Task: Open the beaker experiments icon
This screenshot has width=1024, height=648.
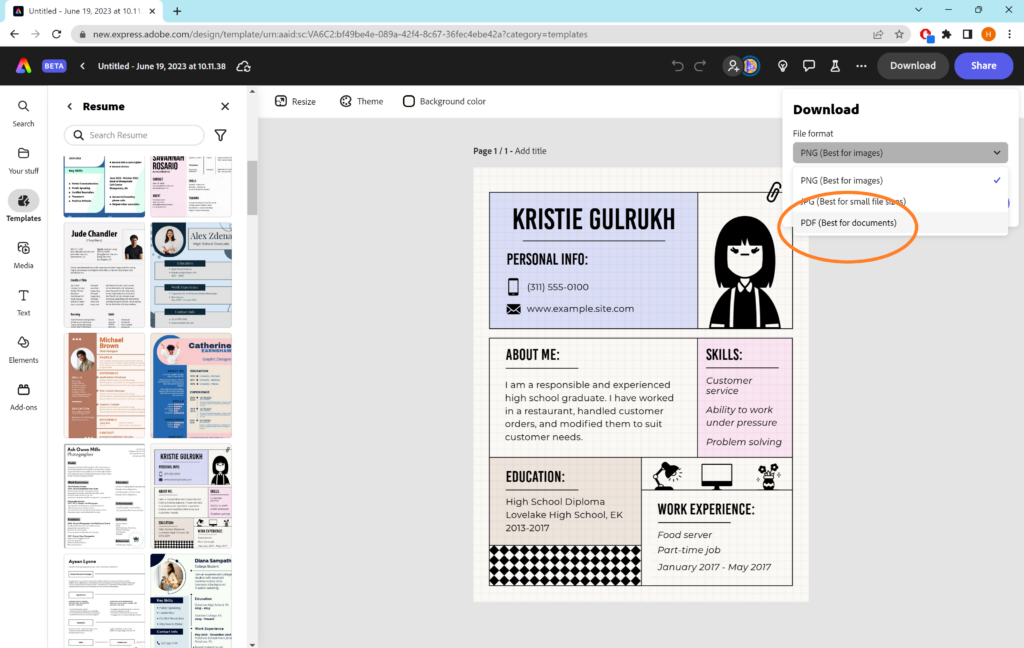Action: click(835, 66)
